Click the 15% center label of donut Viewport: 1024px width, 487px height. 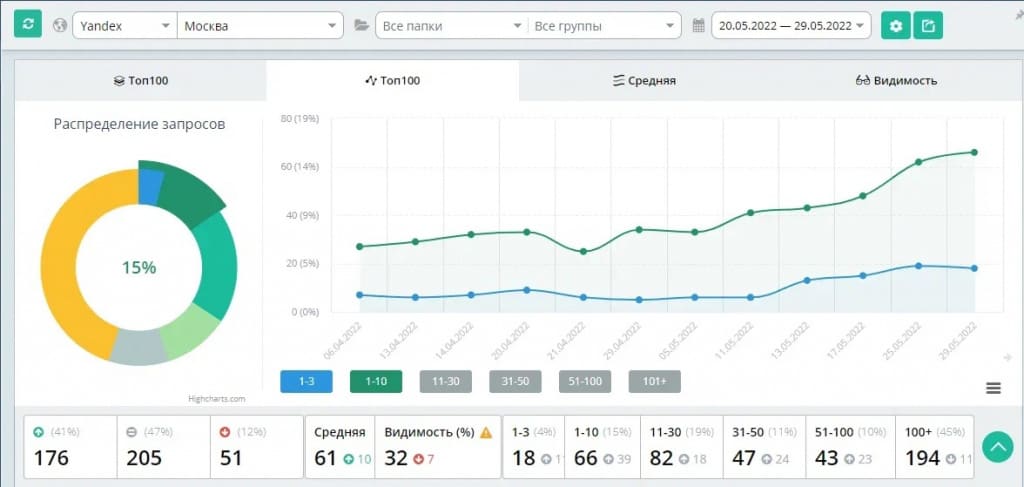click(138, 268)
